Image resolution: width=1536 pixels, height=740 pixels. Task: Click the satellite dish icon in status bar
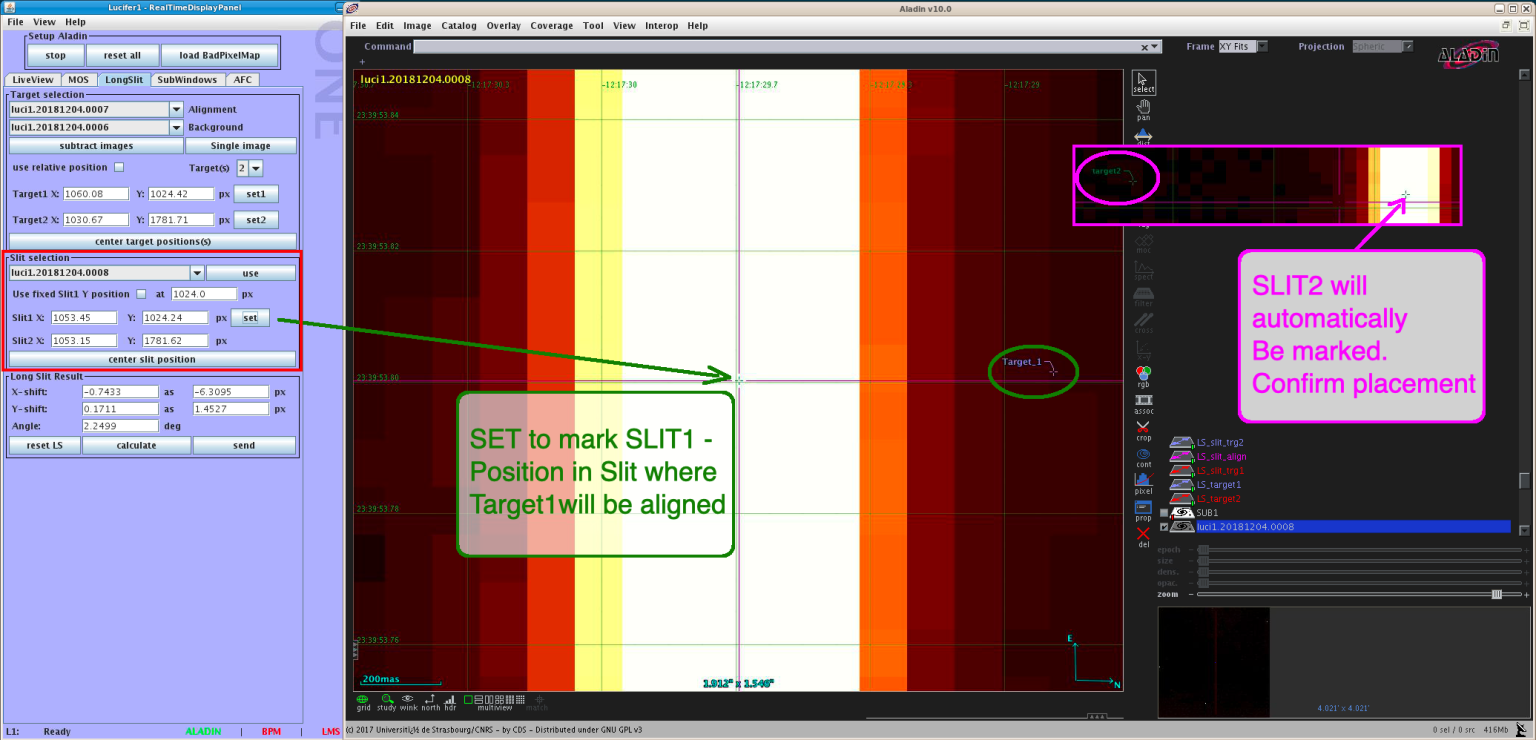pyautogui.click(x=1521, y=730)
